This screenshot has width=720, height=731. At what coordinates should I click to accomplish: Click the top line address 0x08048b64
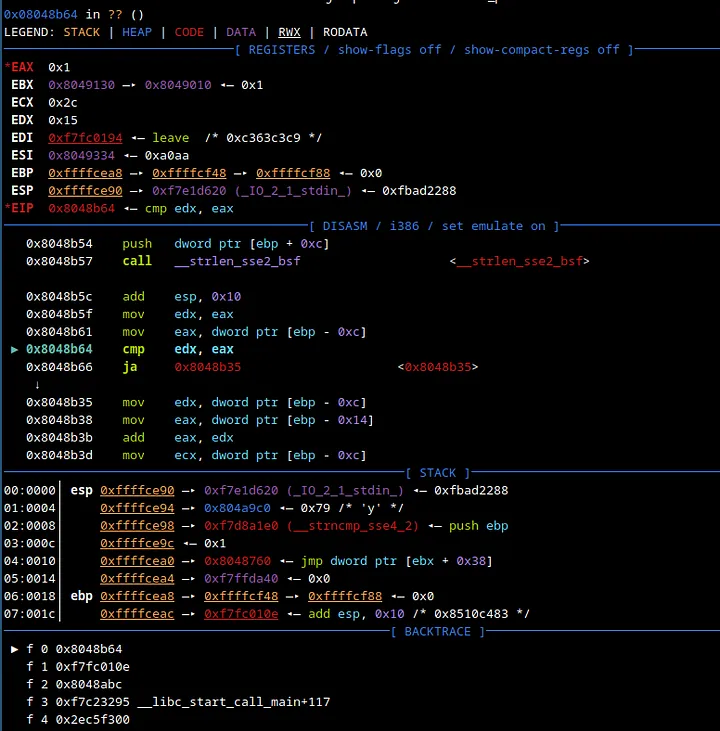(41, 14)
